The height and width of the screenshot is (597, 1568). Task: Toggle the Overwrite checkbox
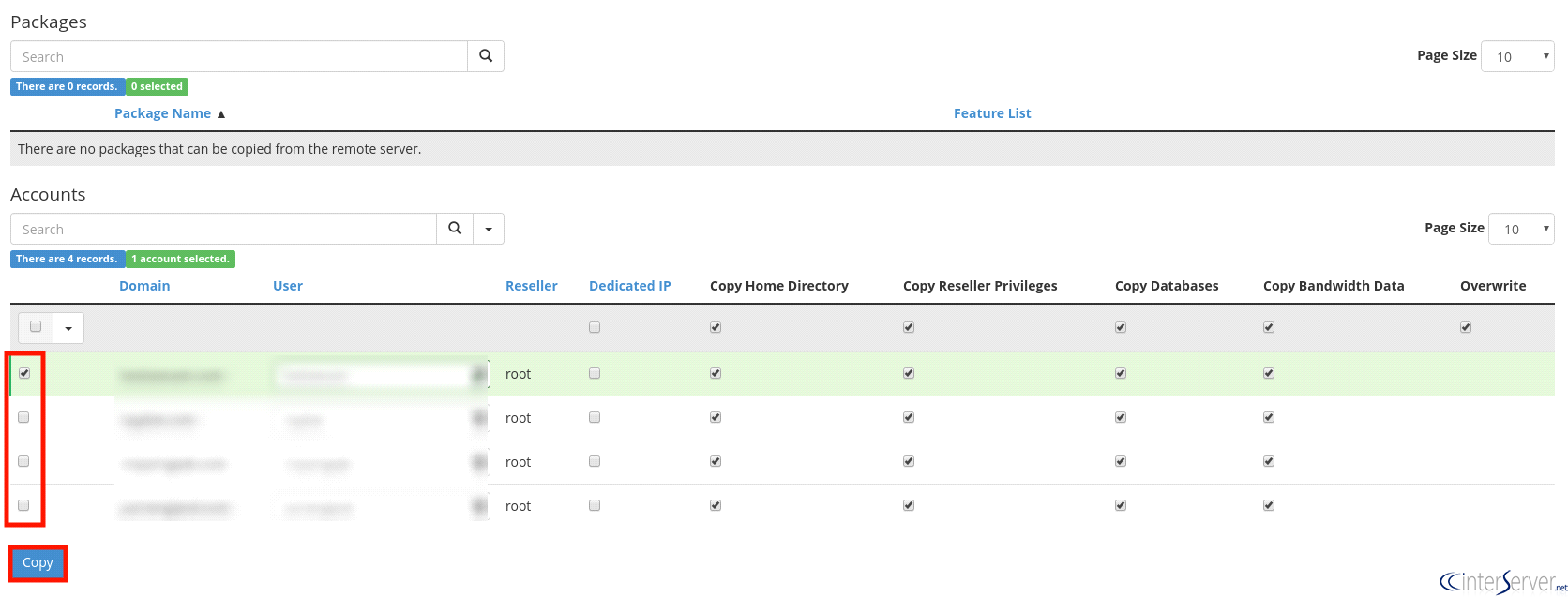[1466, 328]
